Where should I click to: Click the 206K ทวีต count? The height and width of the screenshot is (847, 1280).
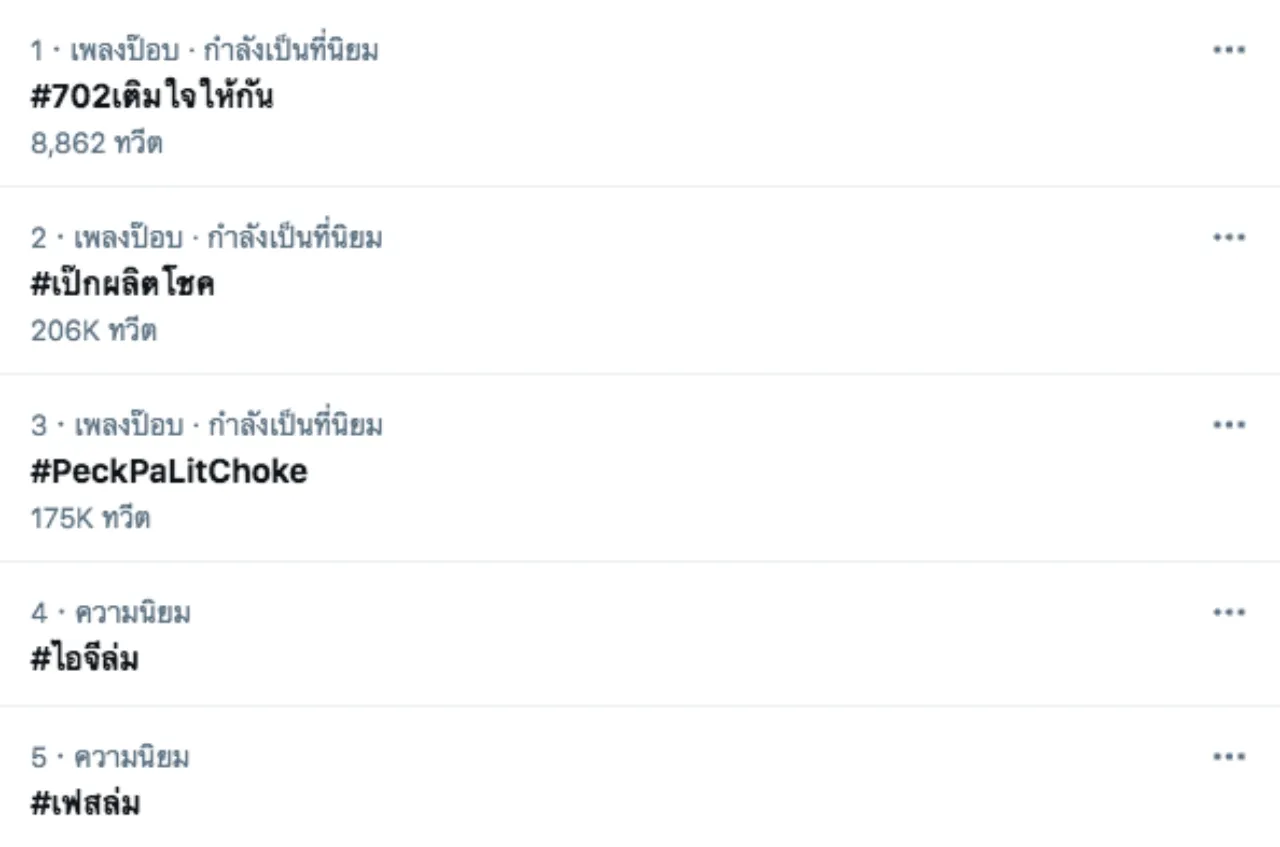[93, 331]
